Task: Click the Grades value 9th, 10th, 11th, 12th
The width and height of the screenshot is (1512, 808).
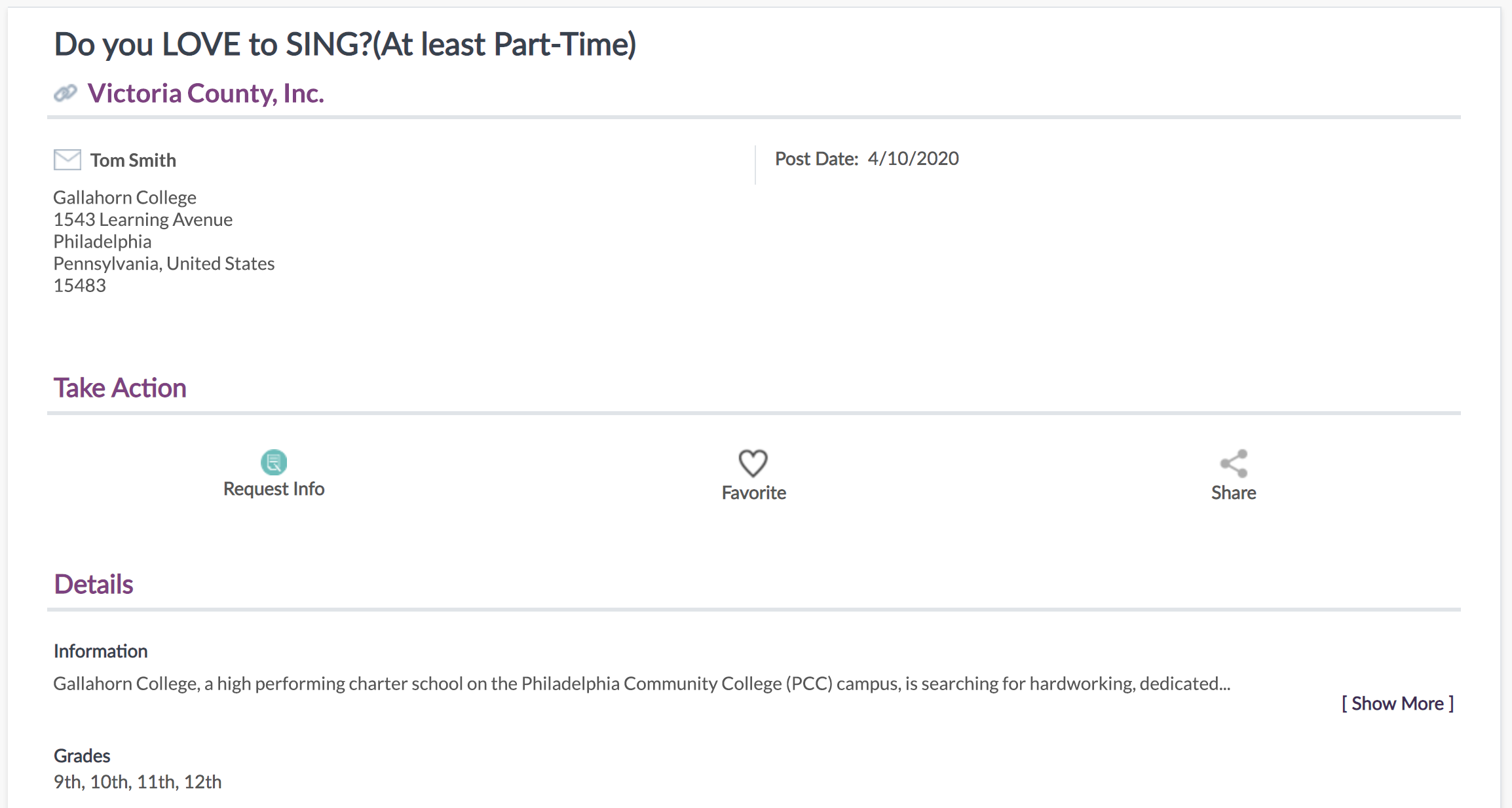Action: (138, 782)
